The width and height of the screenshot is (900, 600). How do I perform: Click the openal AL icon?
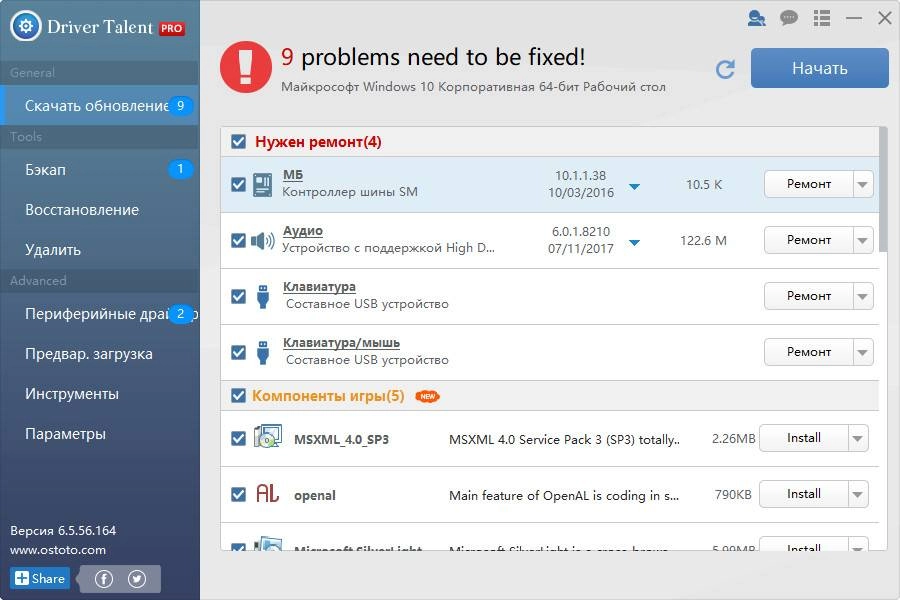(267, 493)
